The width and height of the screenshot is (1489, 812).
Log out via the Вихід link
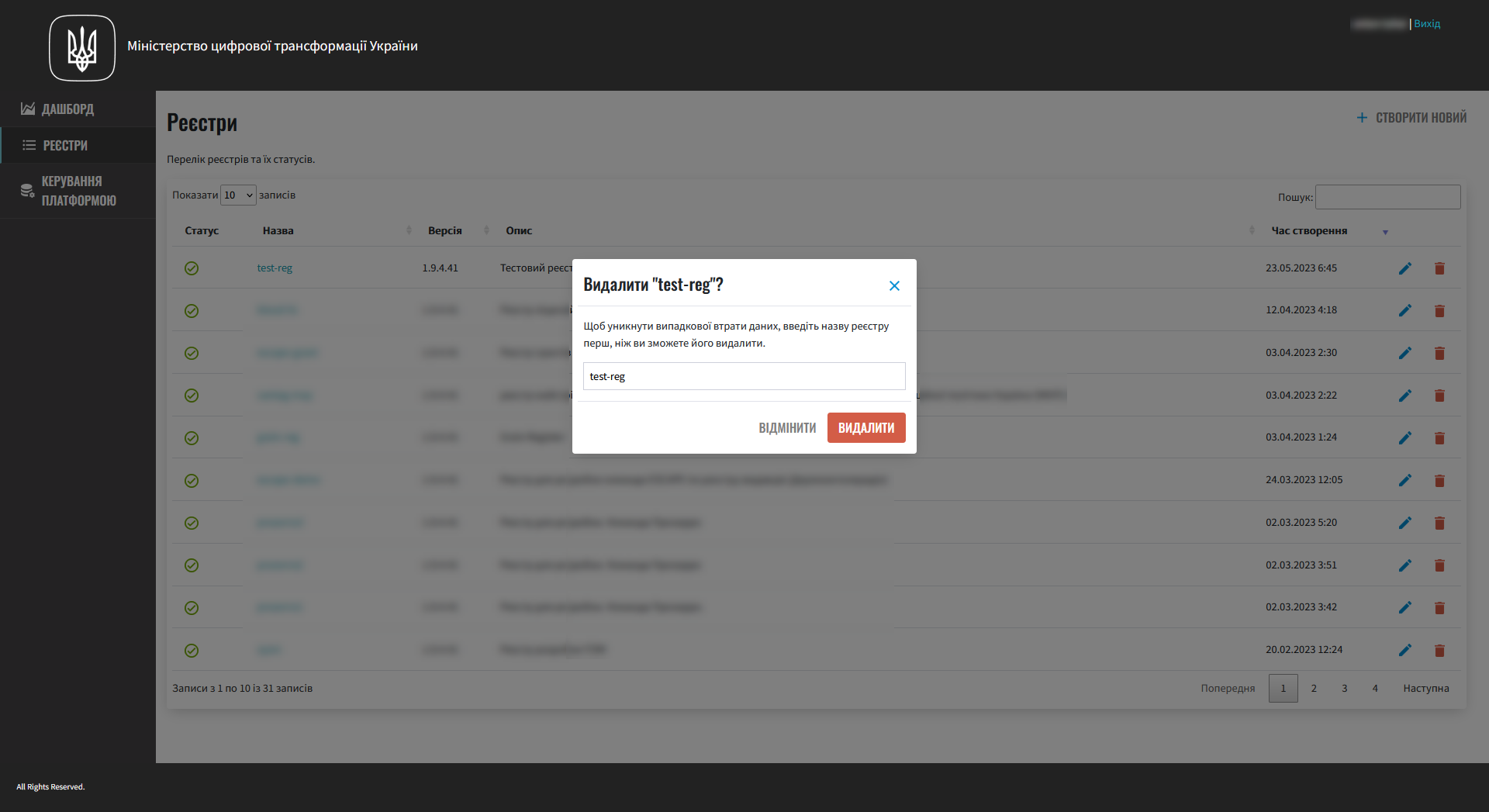point(1427,23)
